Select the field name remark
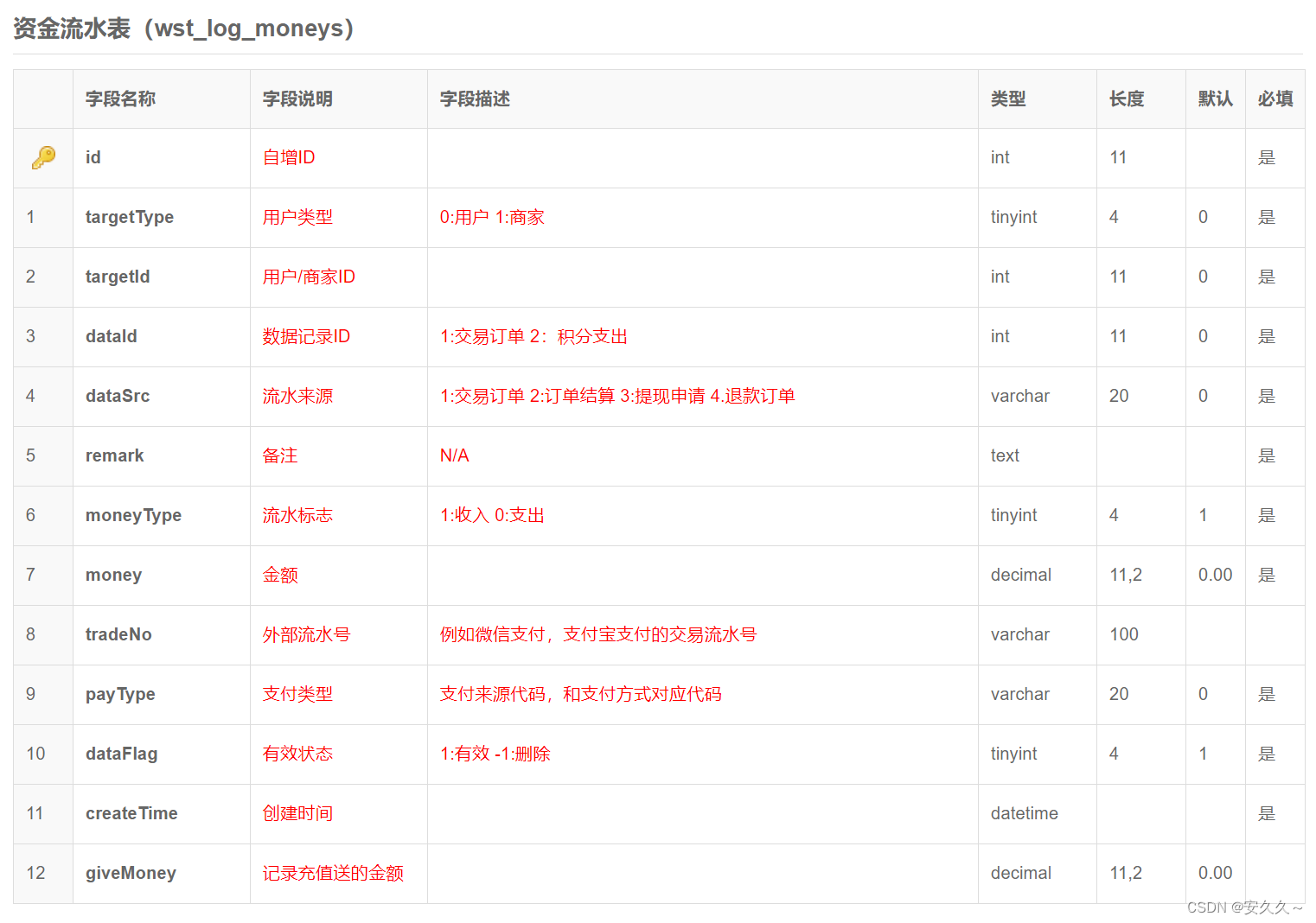Viewport: 1316px width, 923px height. 115,455
